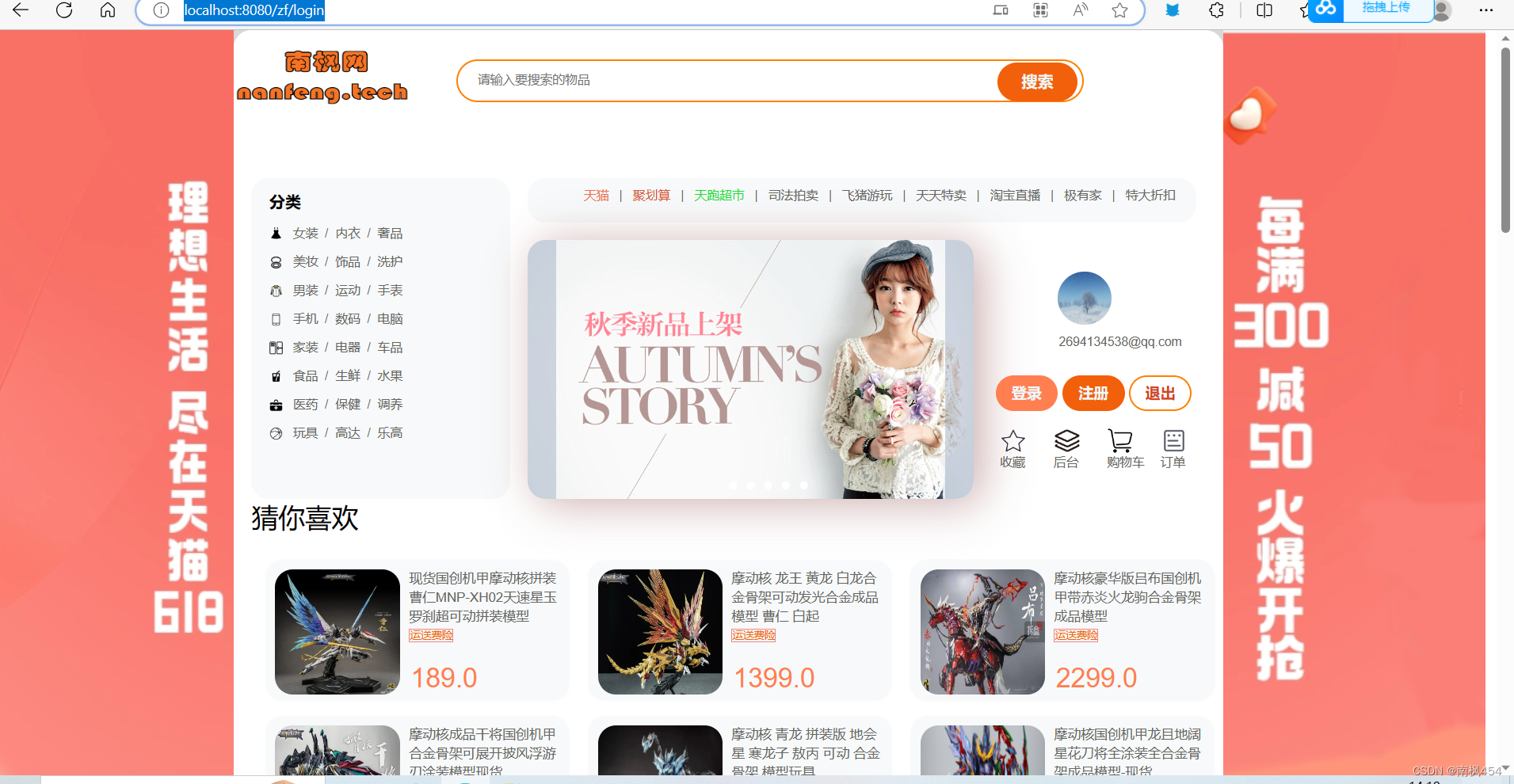1514x784 pixels.
Task: Open browser profile avatar
Action: click(1443, 10)
